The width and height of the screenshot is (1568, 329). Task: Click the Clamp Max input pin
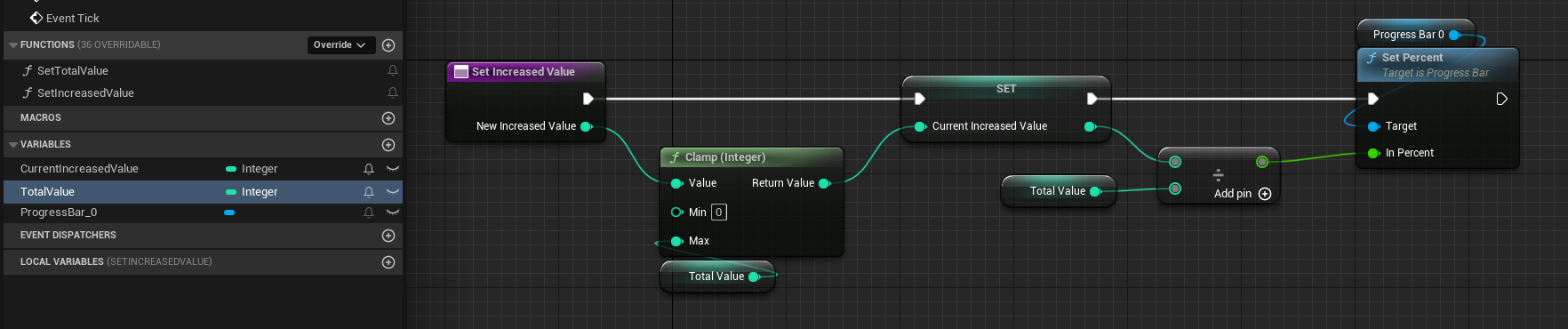(676, 241)
